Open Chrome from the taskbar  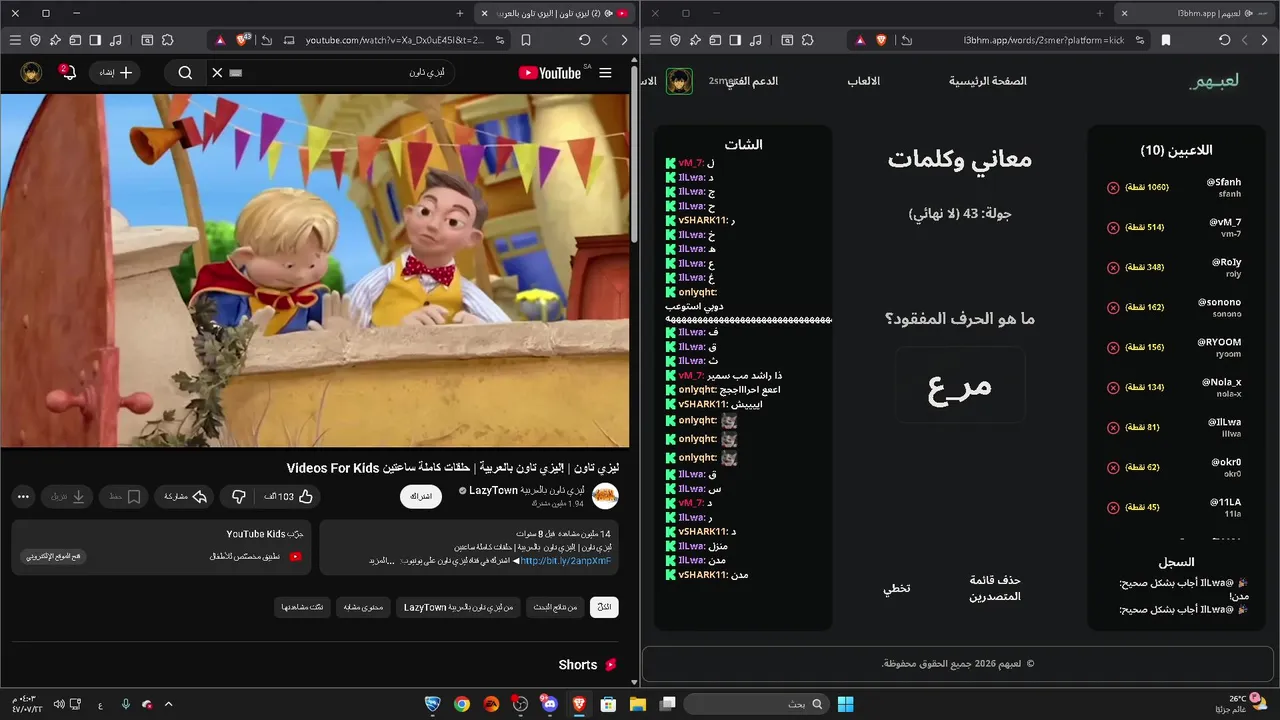[x=461, y=704]
